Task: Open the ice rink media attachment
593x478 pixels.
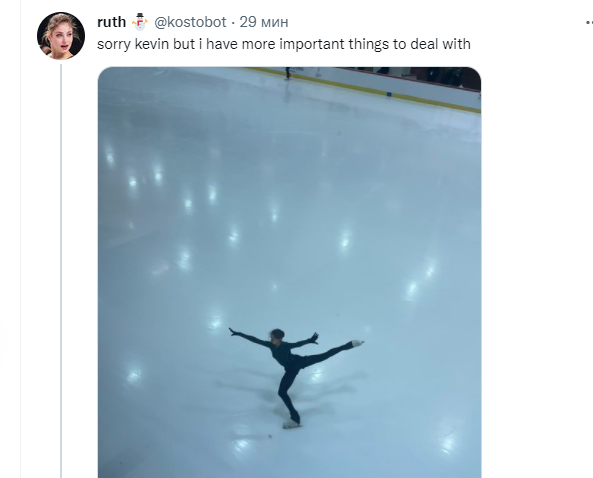Action: click(x=289, y=272)
